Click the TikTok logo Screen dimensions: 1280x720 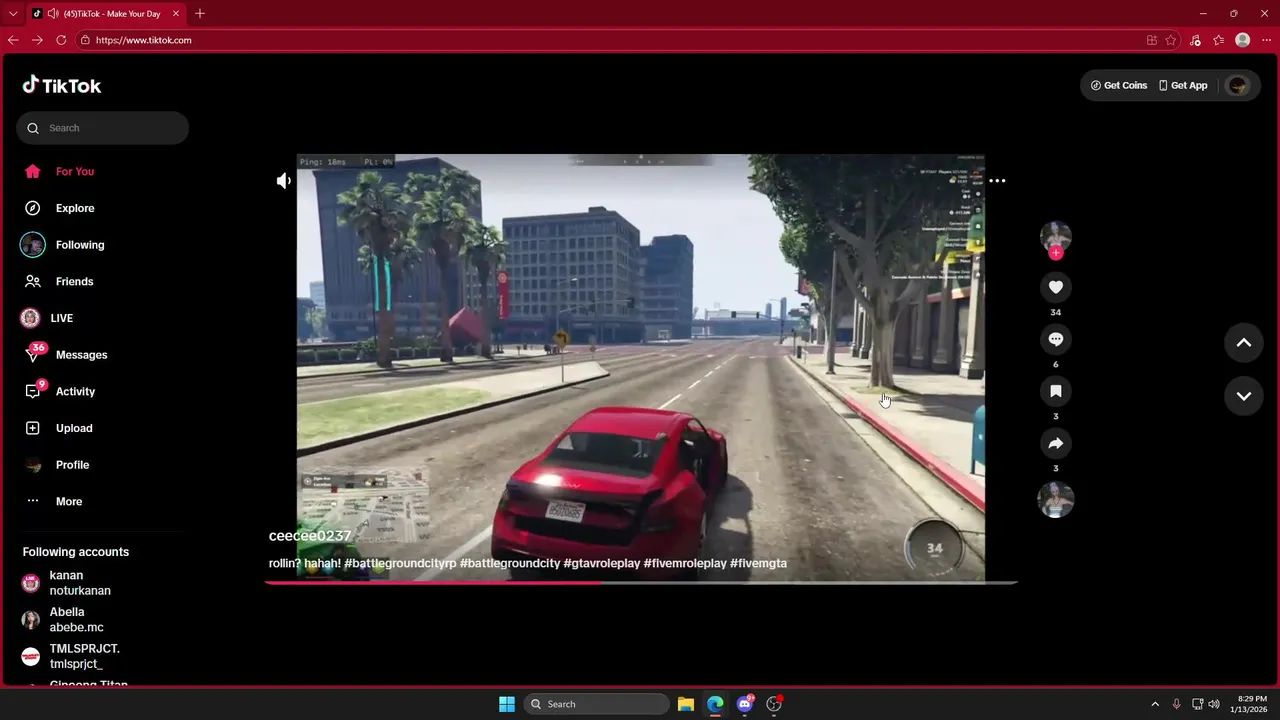coord(62,85)
